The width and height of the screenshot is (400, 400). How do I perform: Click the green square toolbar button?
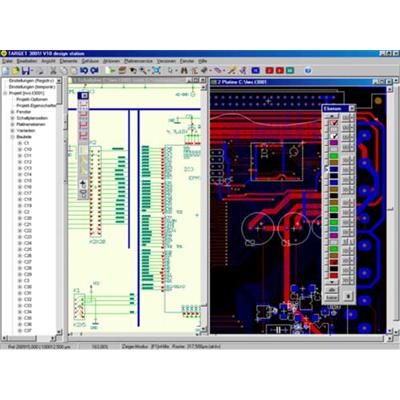click(x=291, y=71)
